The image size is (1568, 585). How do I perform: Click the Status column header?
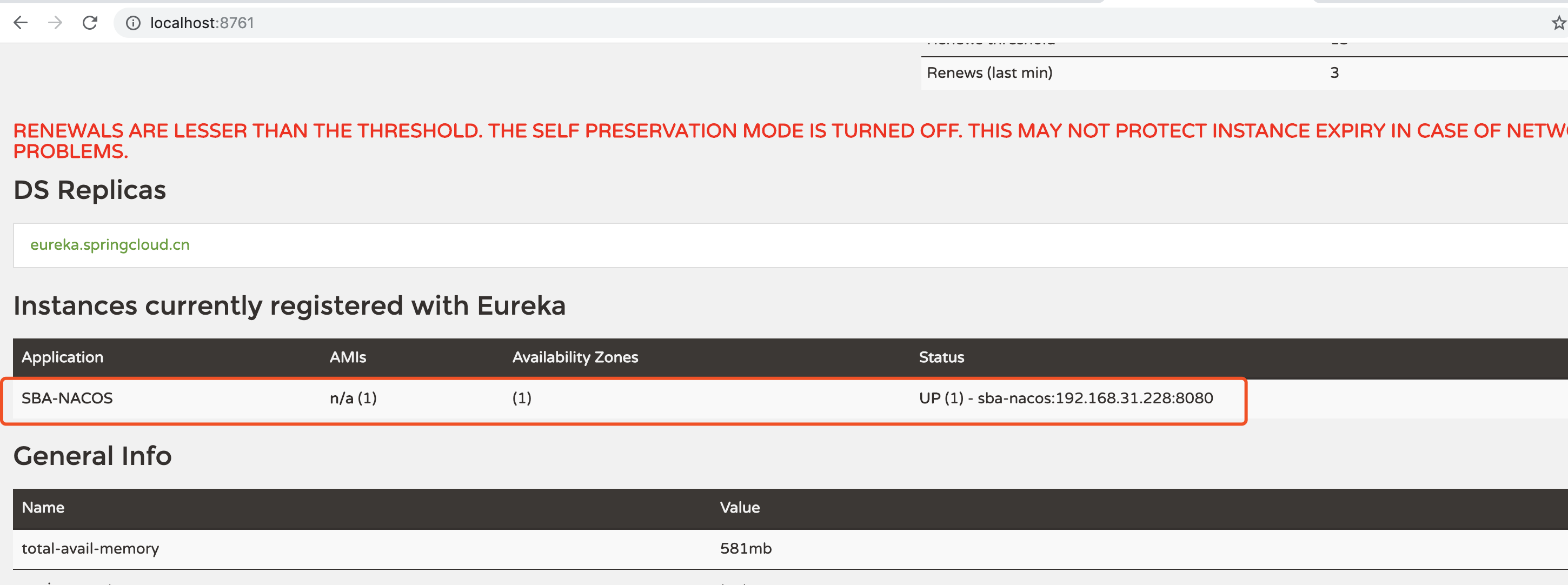941,357
